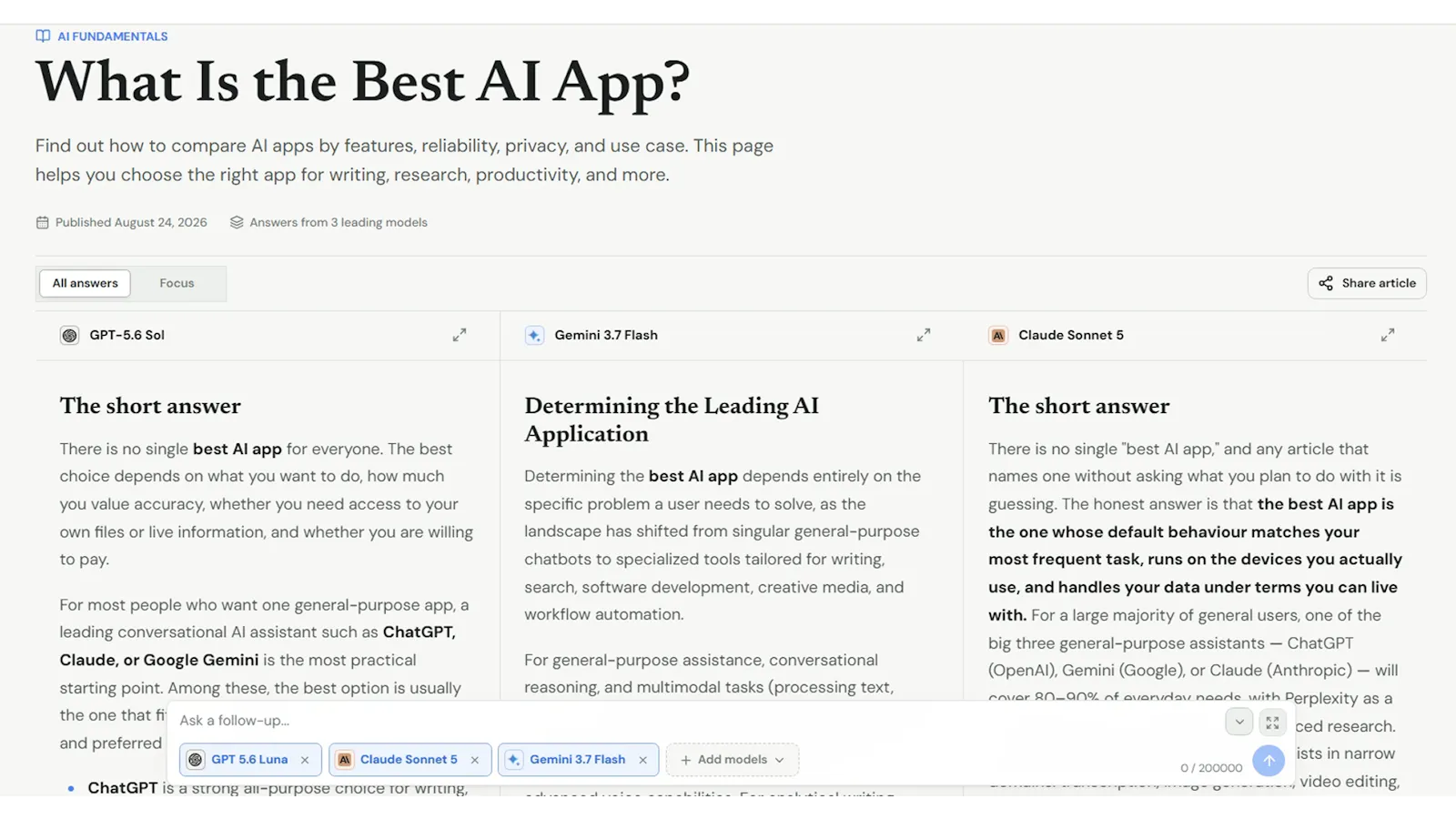Screen dimensions: 1456x819
Task: Click the layers icon beside Answers from 3 leading models
Action: click(x=237, y=222)
